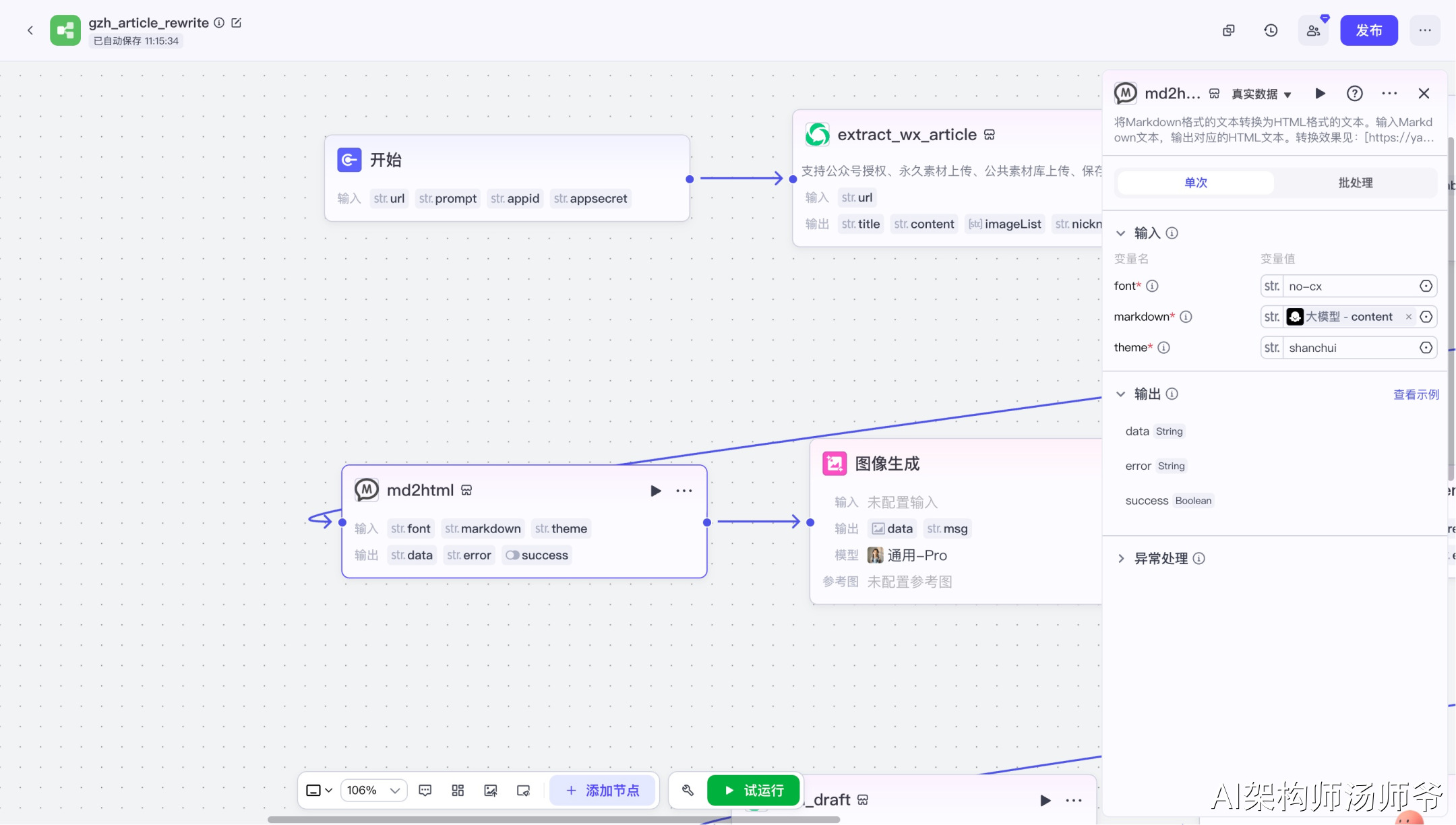Collapse the 输入 section in panel
The width and height of the screenshot is (1456, 825).
click(x=1121, y=233)
